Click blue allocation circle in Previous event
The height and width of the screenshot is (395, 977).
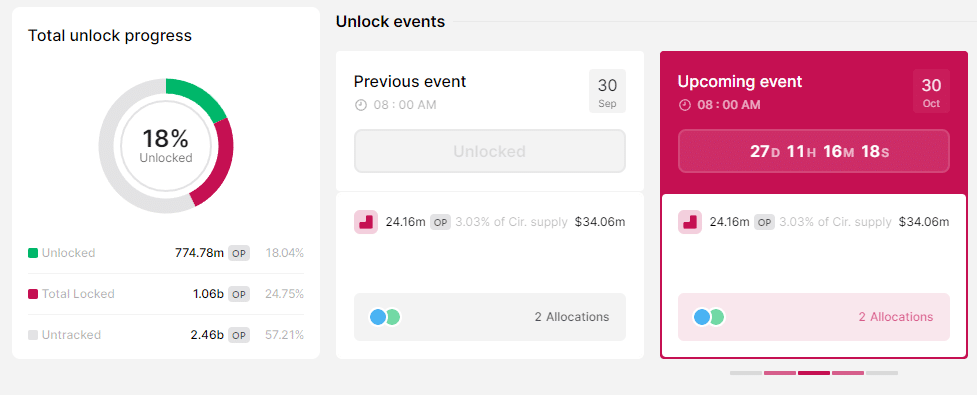(x=378, y=317)
